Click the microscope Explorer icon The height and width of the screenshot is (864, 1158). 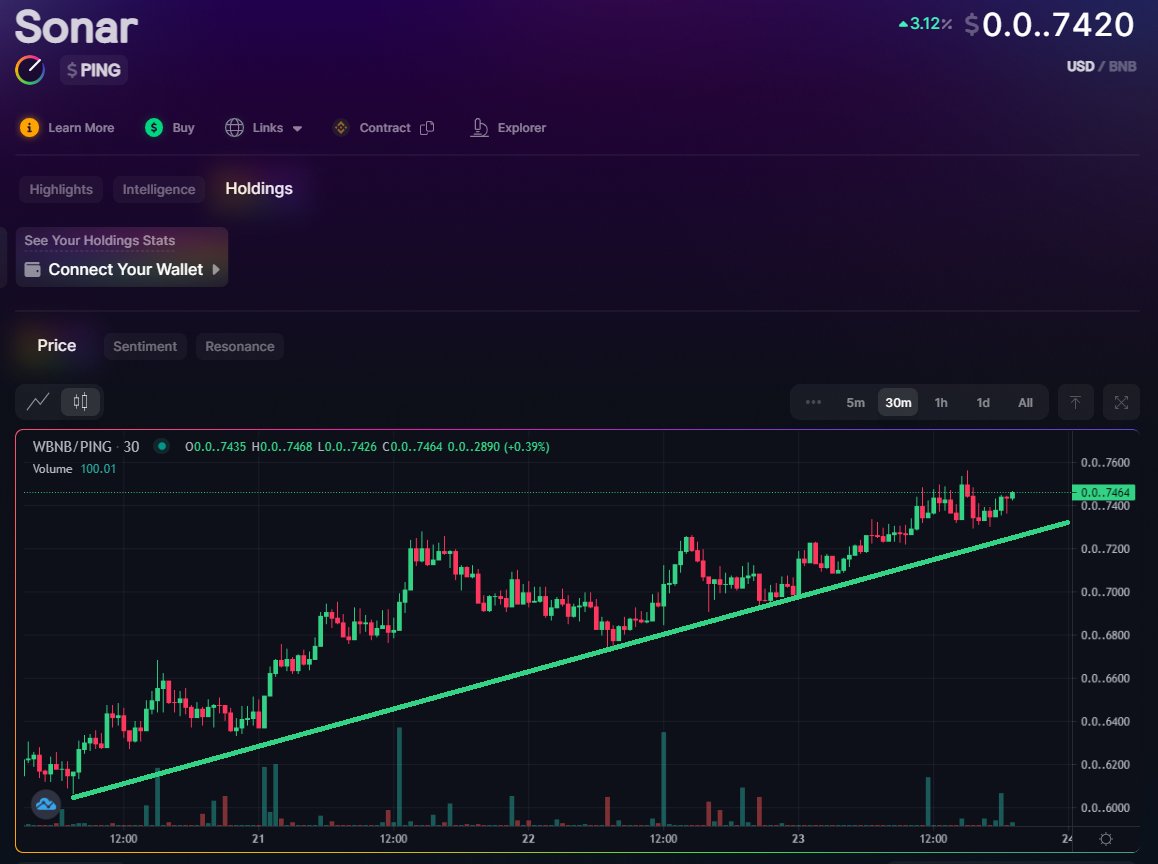click(479, 128)
